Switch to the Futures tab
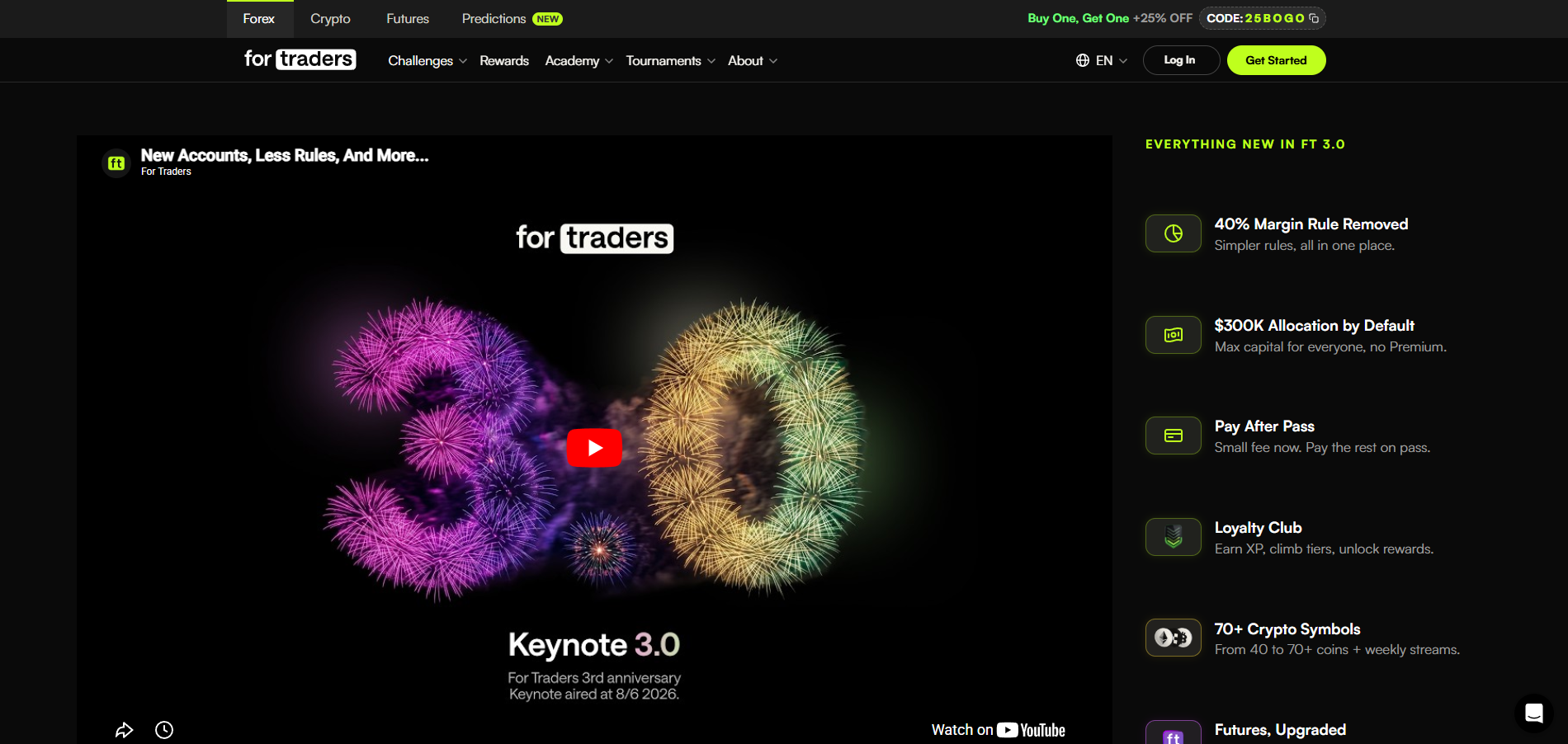The image size is (1568, 744). click(408, 19)
